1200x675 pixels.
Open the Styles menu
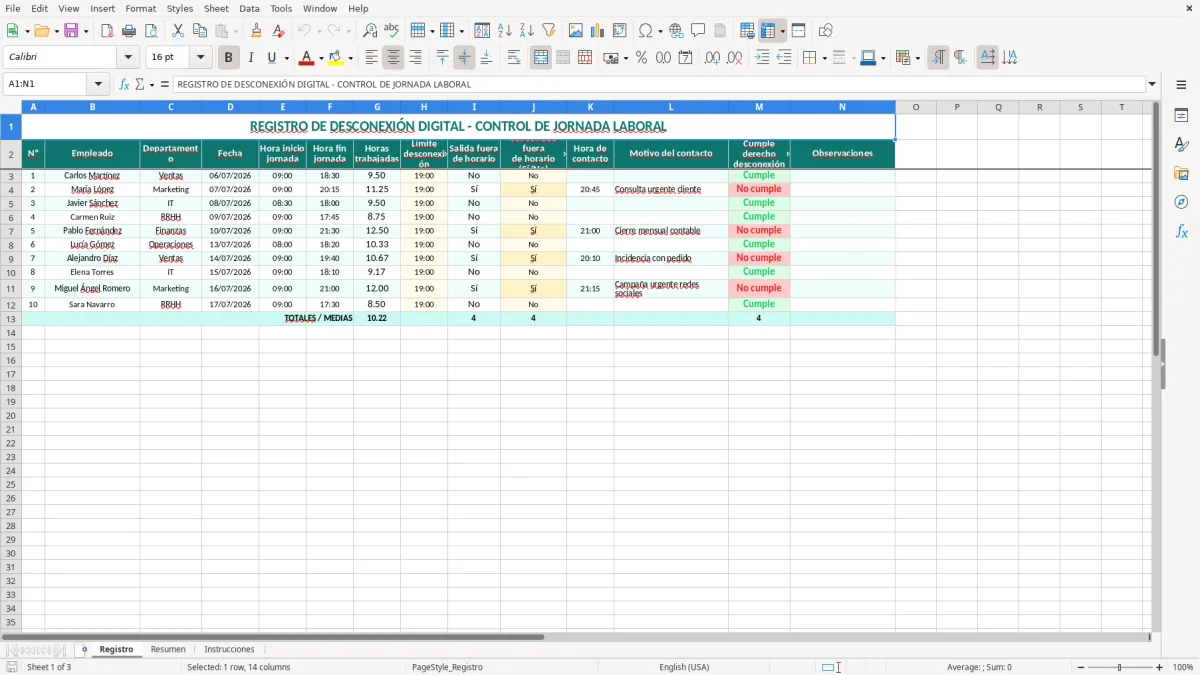[x=180, y=8]
